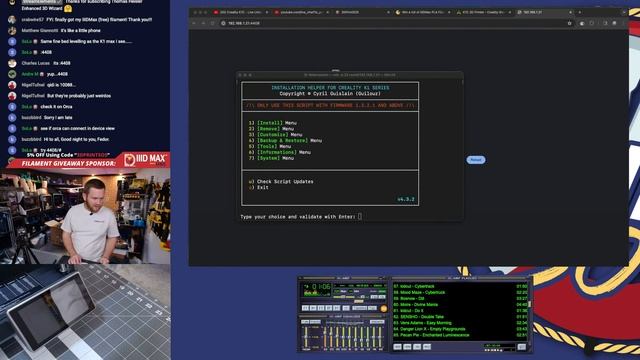
Task: Toggle the Winamp EQ window button
Action: point(374,297)
